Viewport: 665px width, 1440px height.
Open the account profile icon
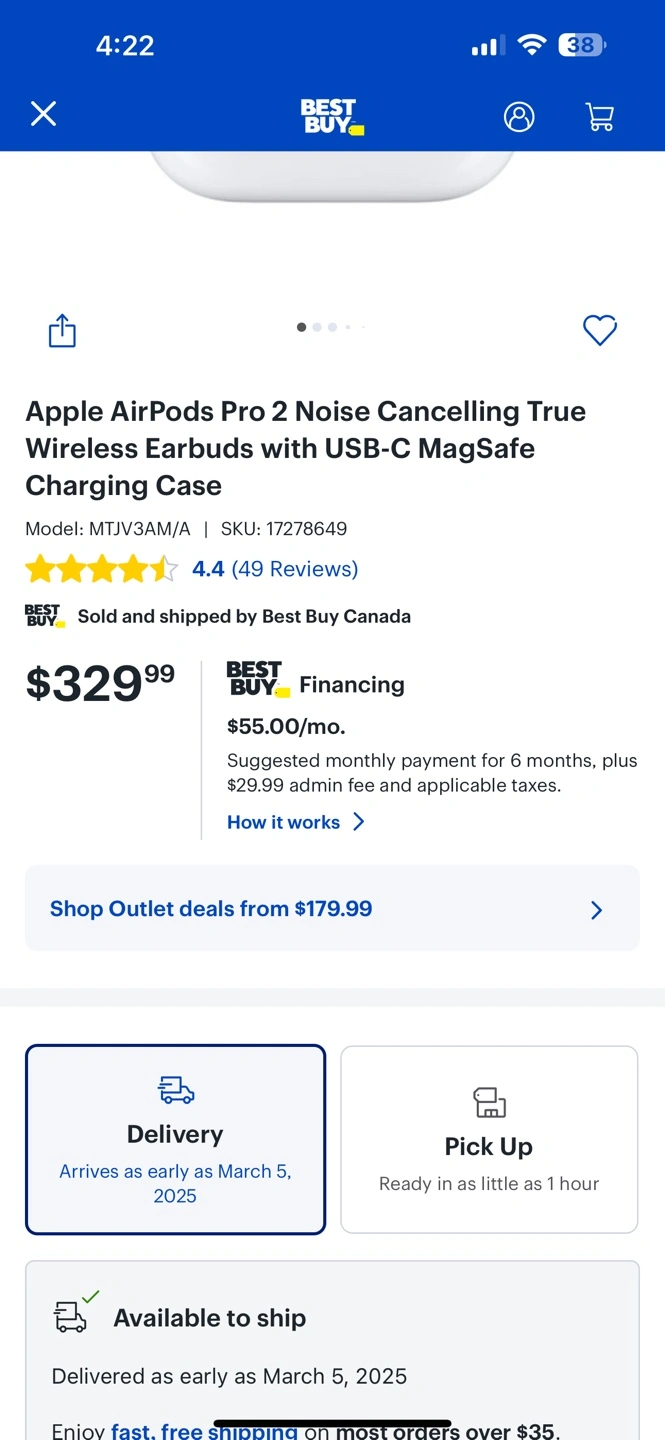point(519,116)
